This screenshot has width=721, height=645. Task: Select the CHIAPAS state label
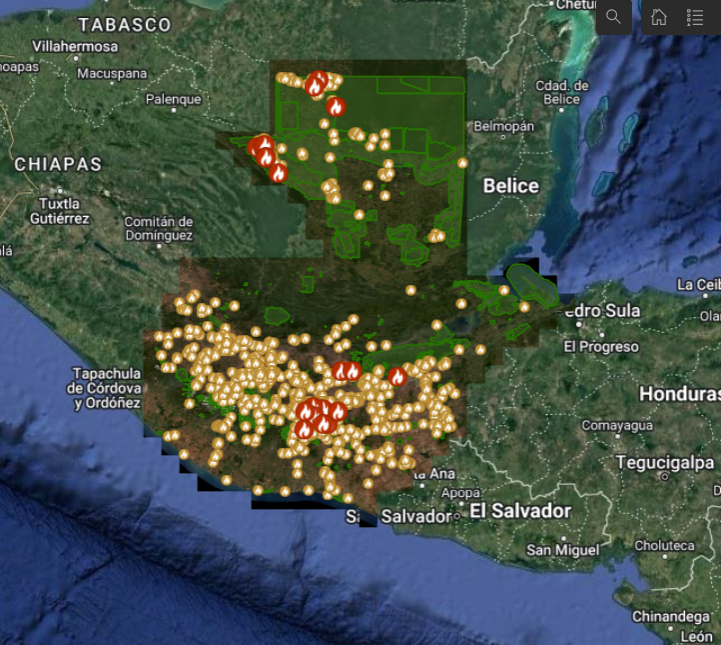[x=58, y=164]
